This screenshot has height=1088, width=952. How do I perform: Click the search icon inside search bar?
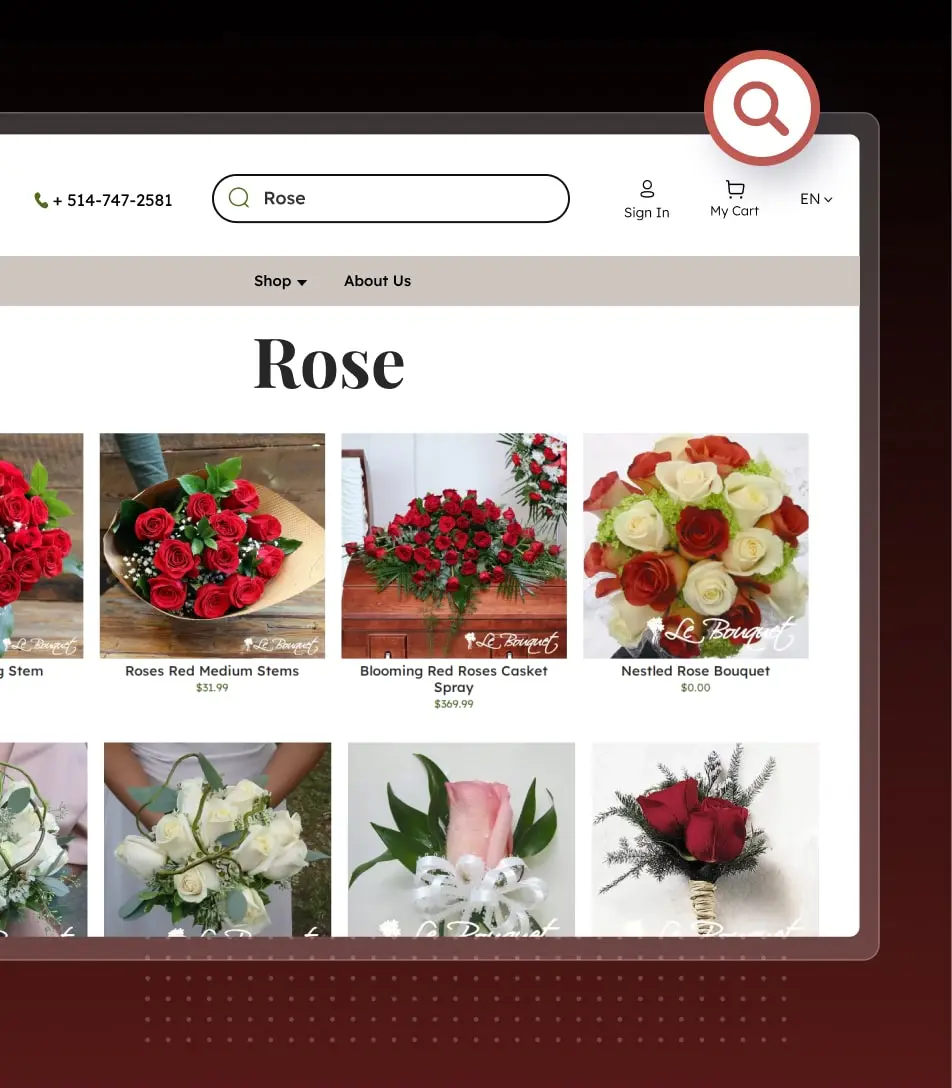[x=239, y=198]
